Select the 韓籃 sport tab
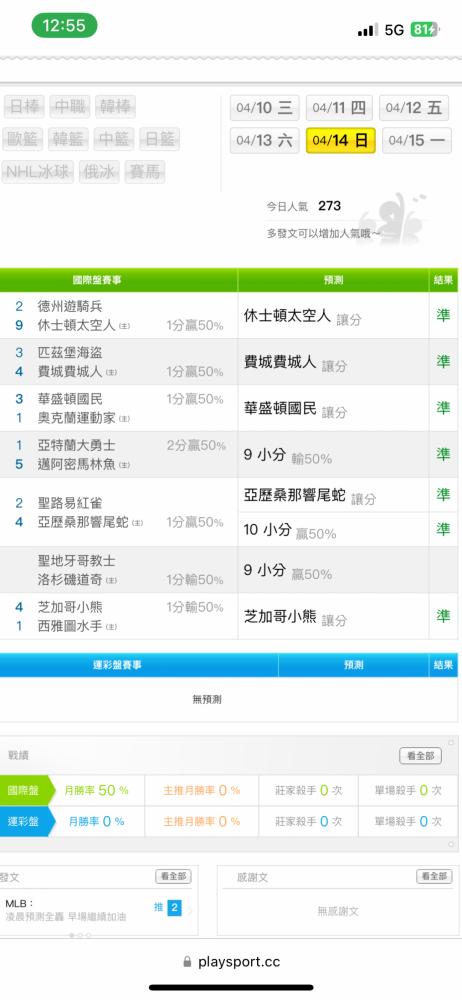Image resolution: width=462 pixels, height=1000 pixels. pos(68,139)
